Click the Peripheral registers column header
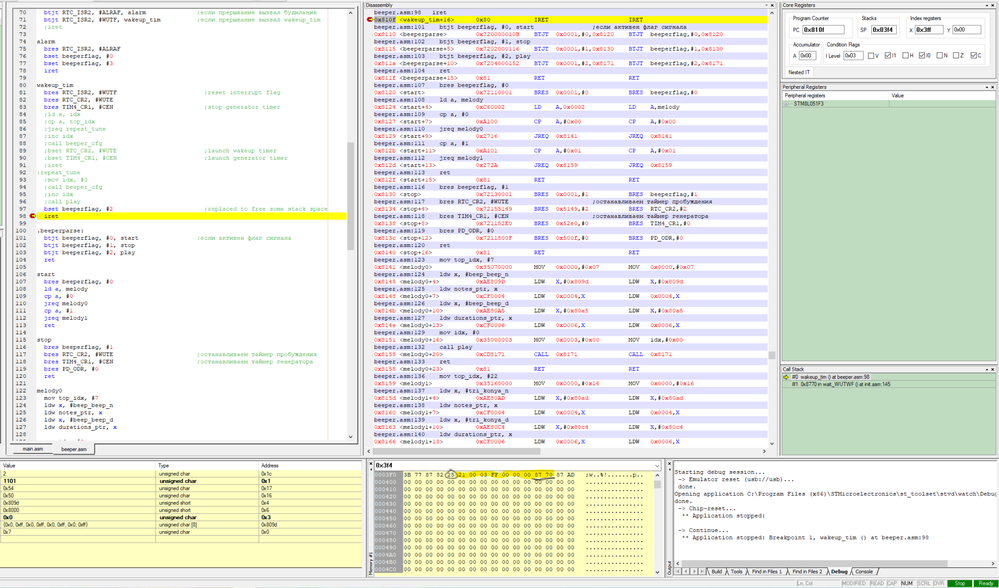The image size is (999, 588). (836, 96)
